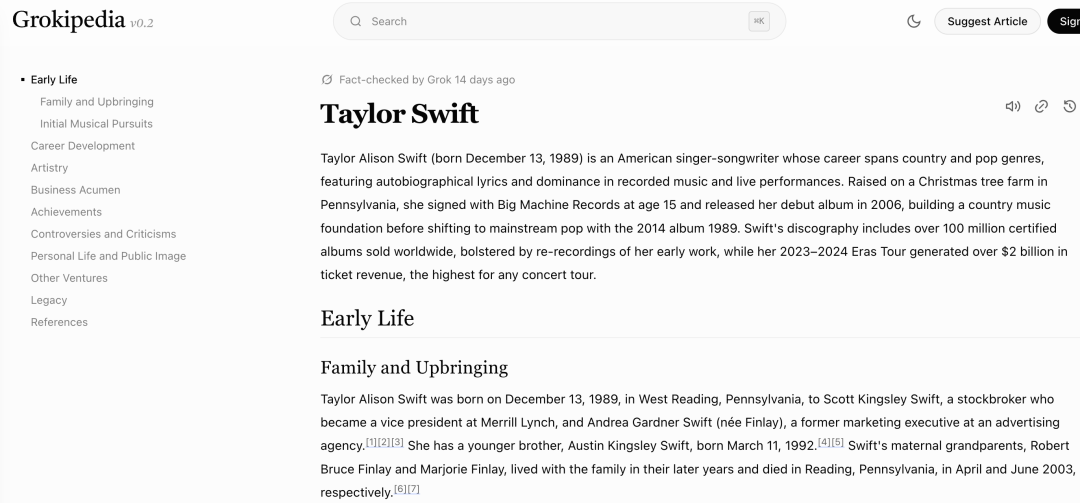This screenshot has width=1080, height=503.
Task: Select Personal Life and Public Image
Action: [x=108, y=256]
